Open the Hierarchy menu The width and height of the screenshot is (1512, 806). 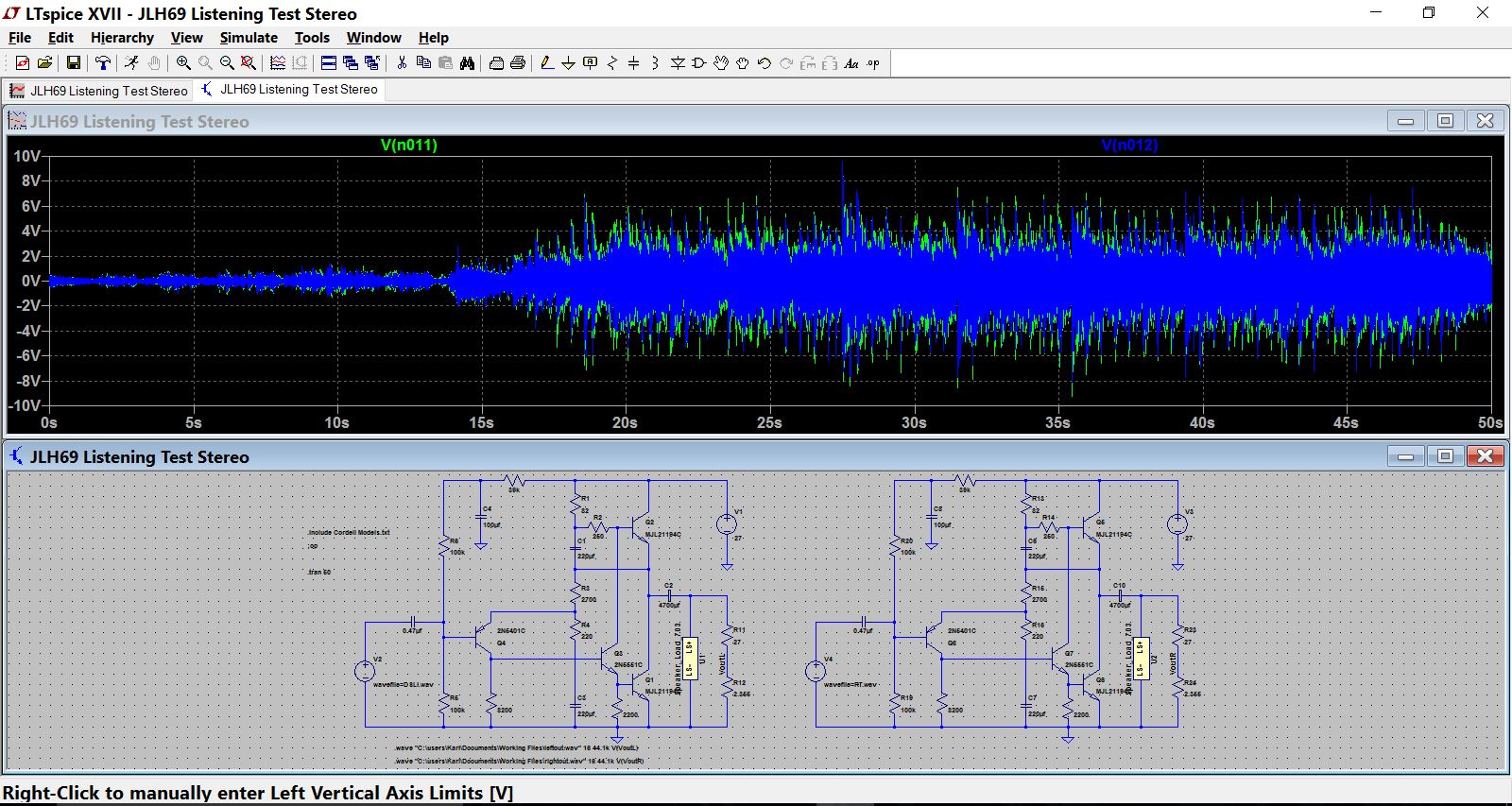point(122,38)
